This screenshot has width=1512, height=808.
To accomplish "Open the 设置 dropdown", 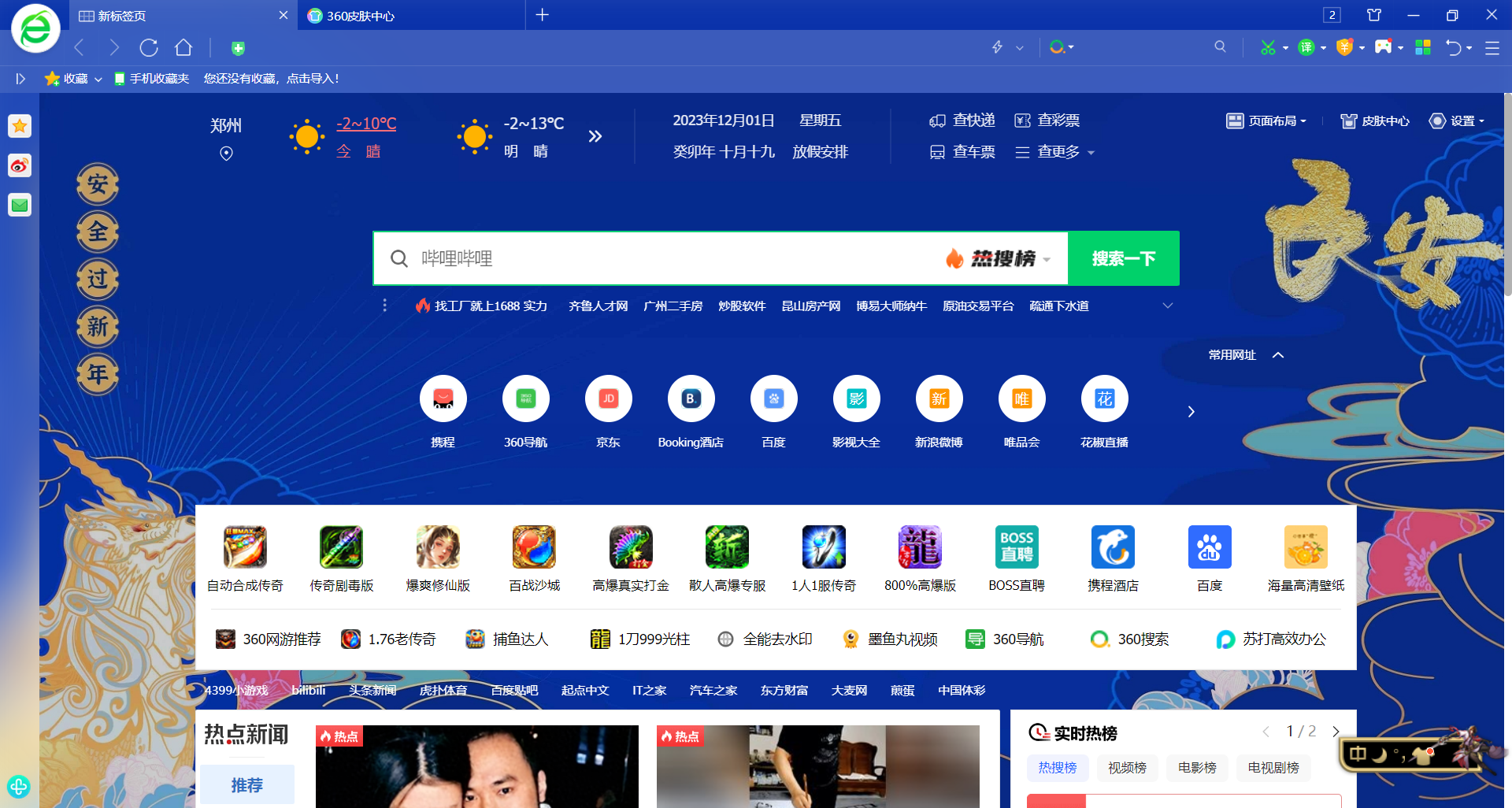I will point(1457,120).
